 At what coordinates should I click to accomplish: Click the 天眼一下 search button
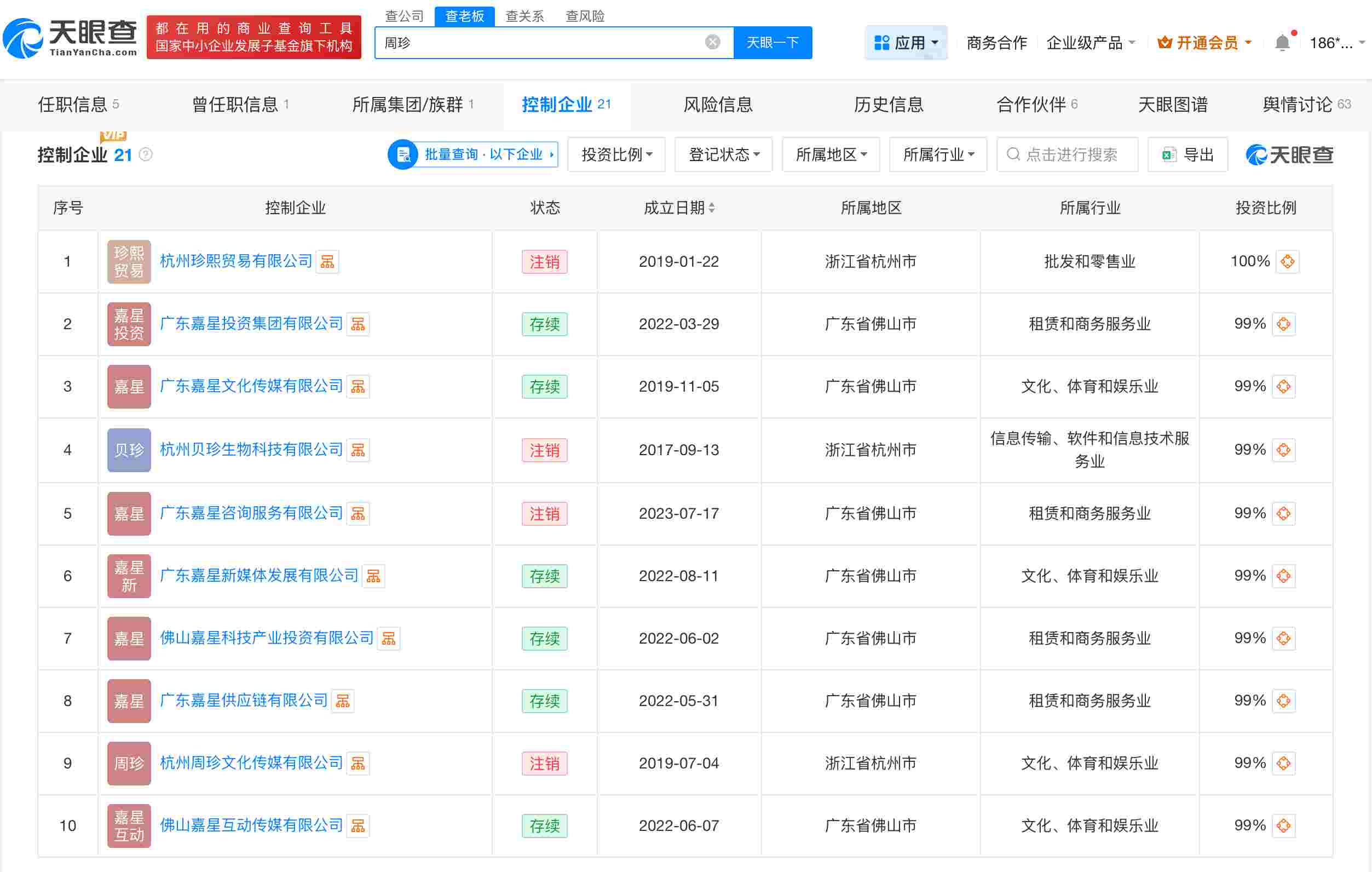coord(772,42)
